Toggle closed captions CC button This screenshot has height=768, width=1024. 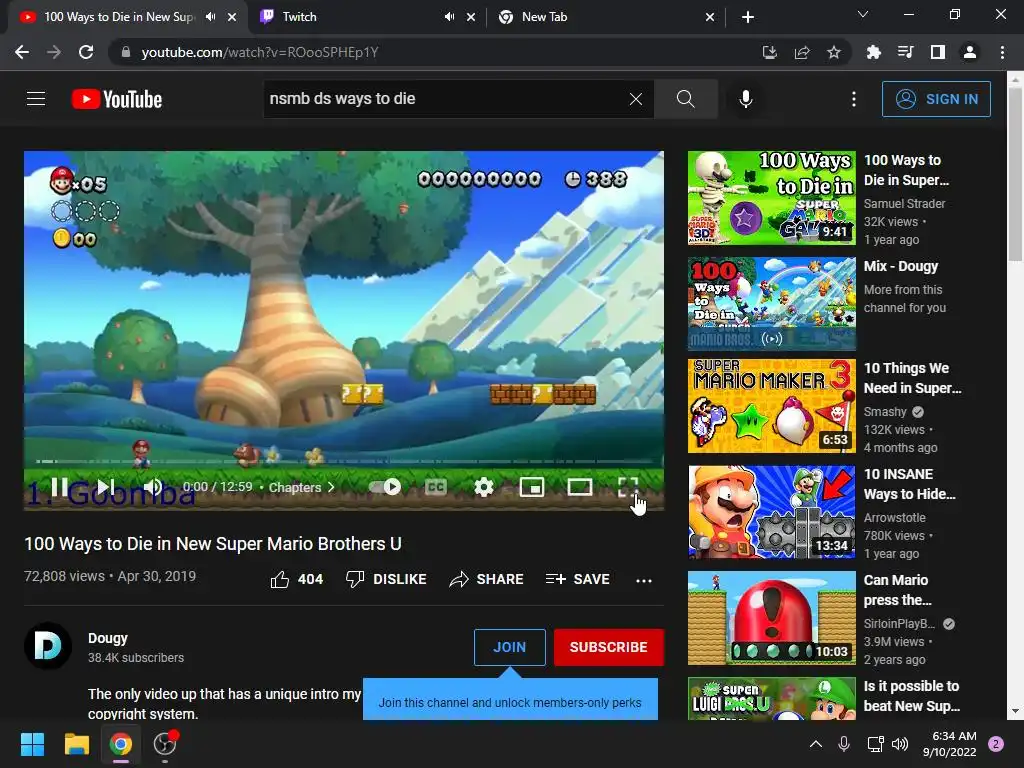[x=436, y=487]
